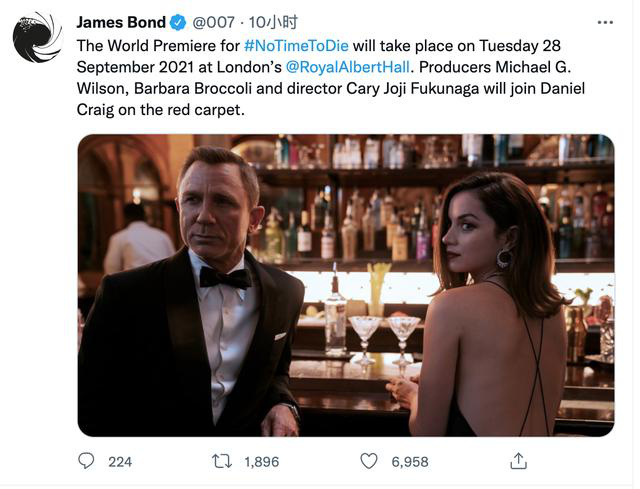Image resolution: width=640 pixels, height=489 pixels.
Task: Click the 1,896 retweets count
Action: [x=260, y=462]
